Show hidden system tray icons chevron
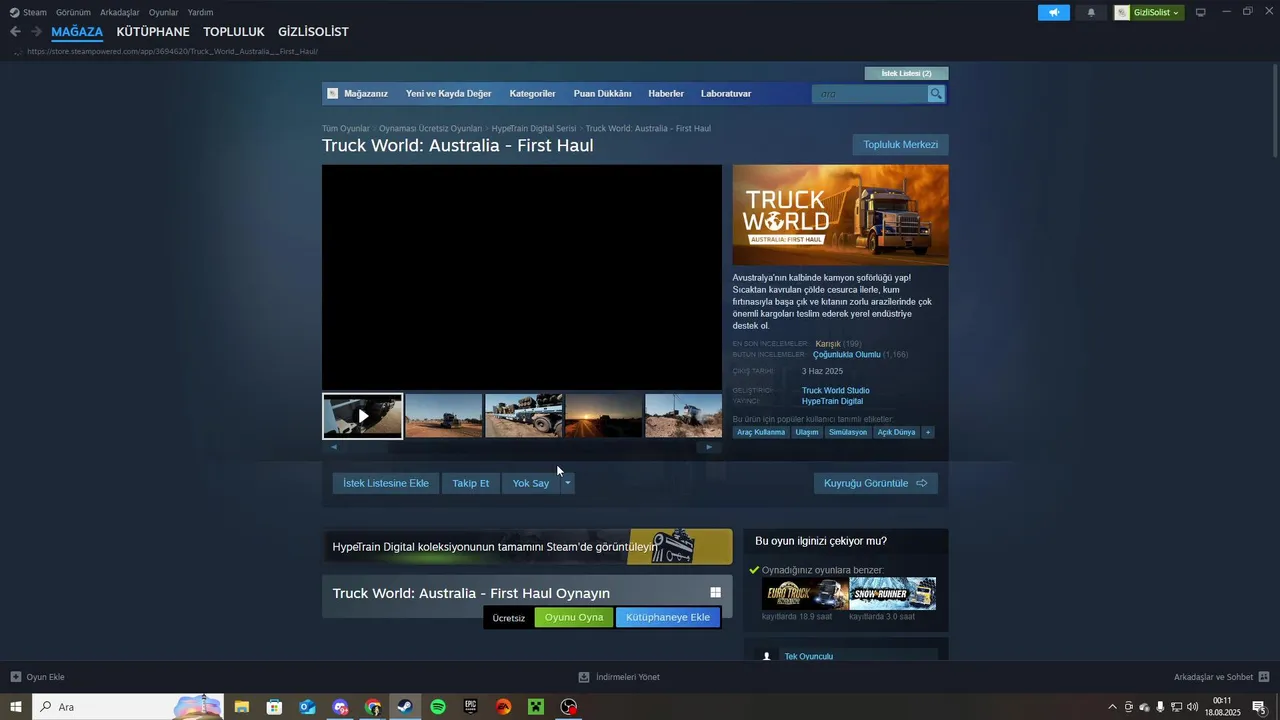This screenshot has width=1280, height=720. click(1112, 707)
